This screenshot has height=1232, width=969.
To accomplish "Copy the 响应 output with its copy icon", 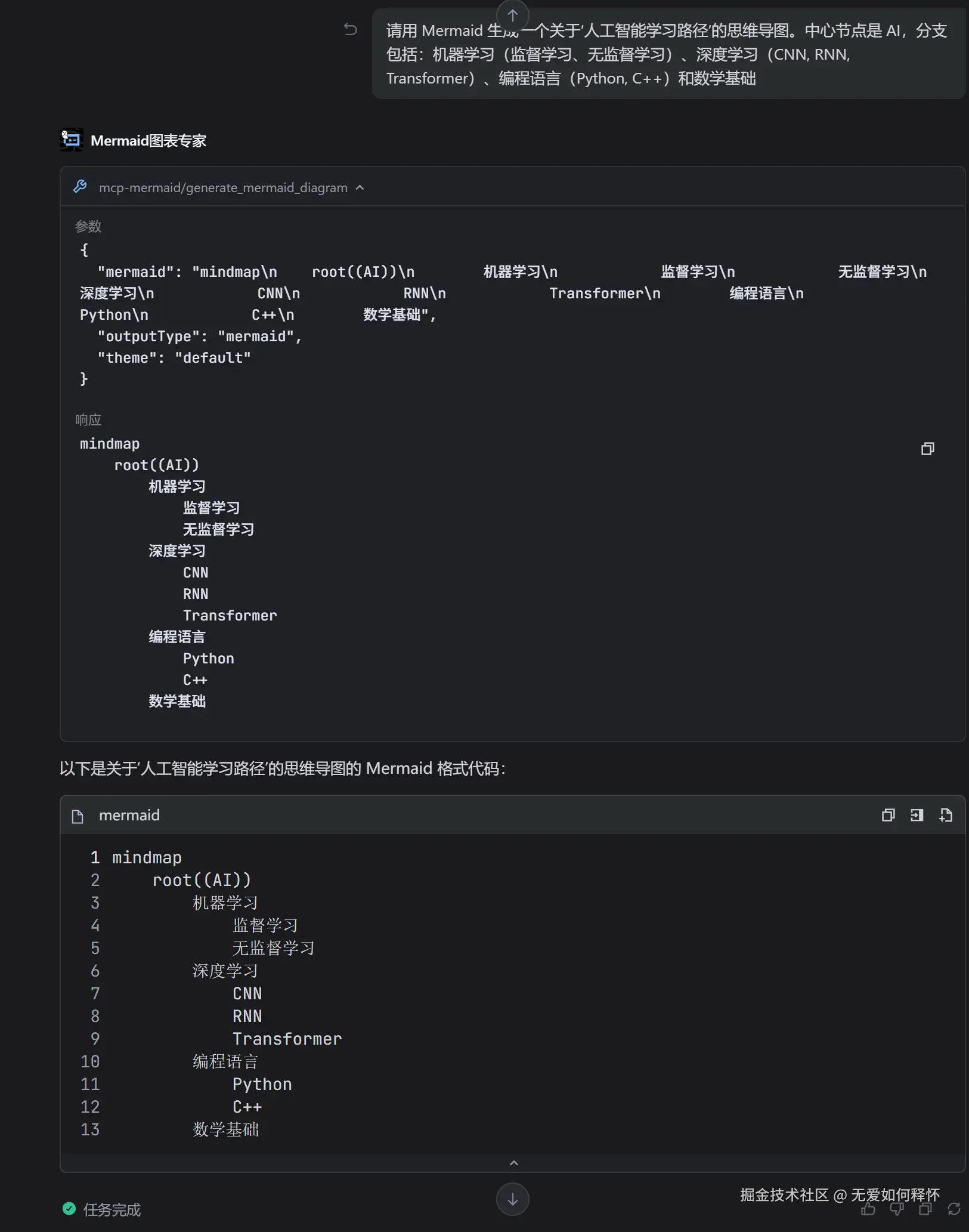I will click(927, 449).
